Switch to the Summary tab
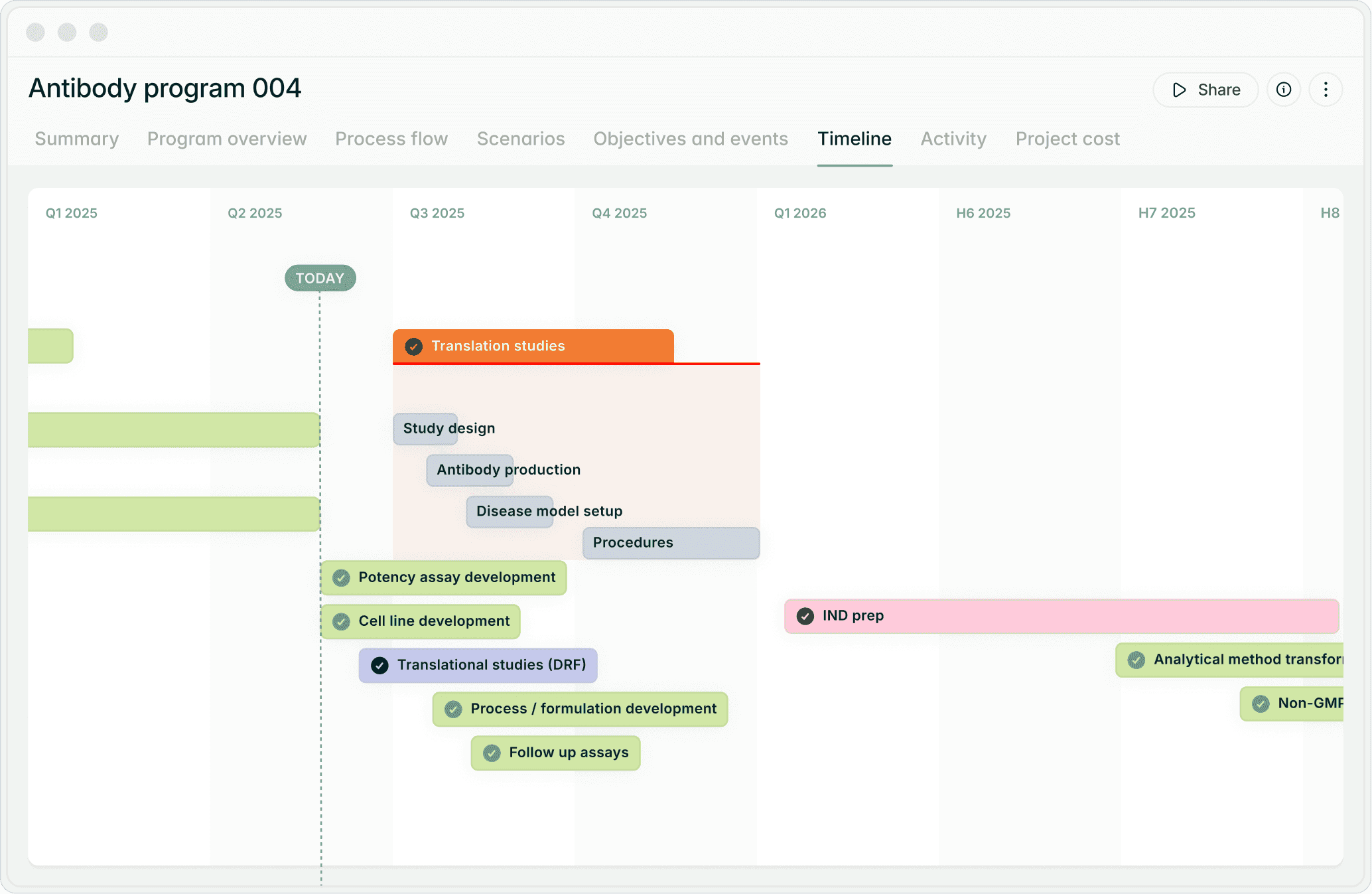Image resolution: width=1372 pixels, height=894 pixels. (77, 139)
